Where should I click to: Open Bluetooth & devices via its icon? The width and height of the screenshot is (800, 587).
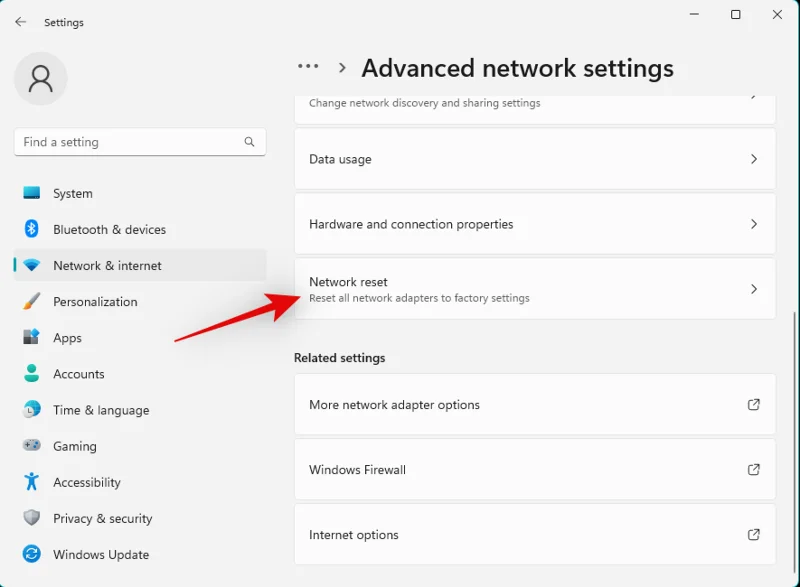pos(32,229)
